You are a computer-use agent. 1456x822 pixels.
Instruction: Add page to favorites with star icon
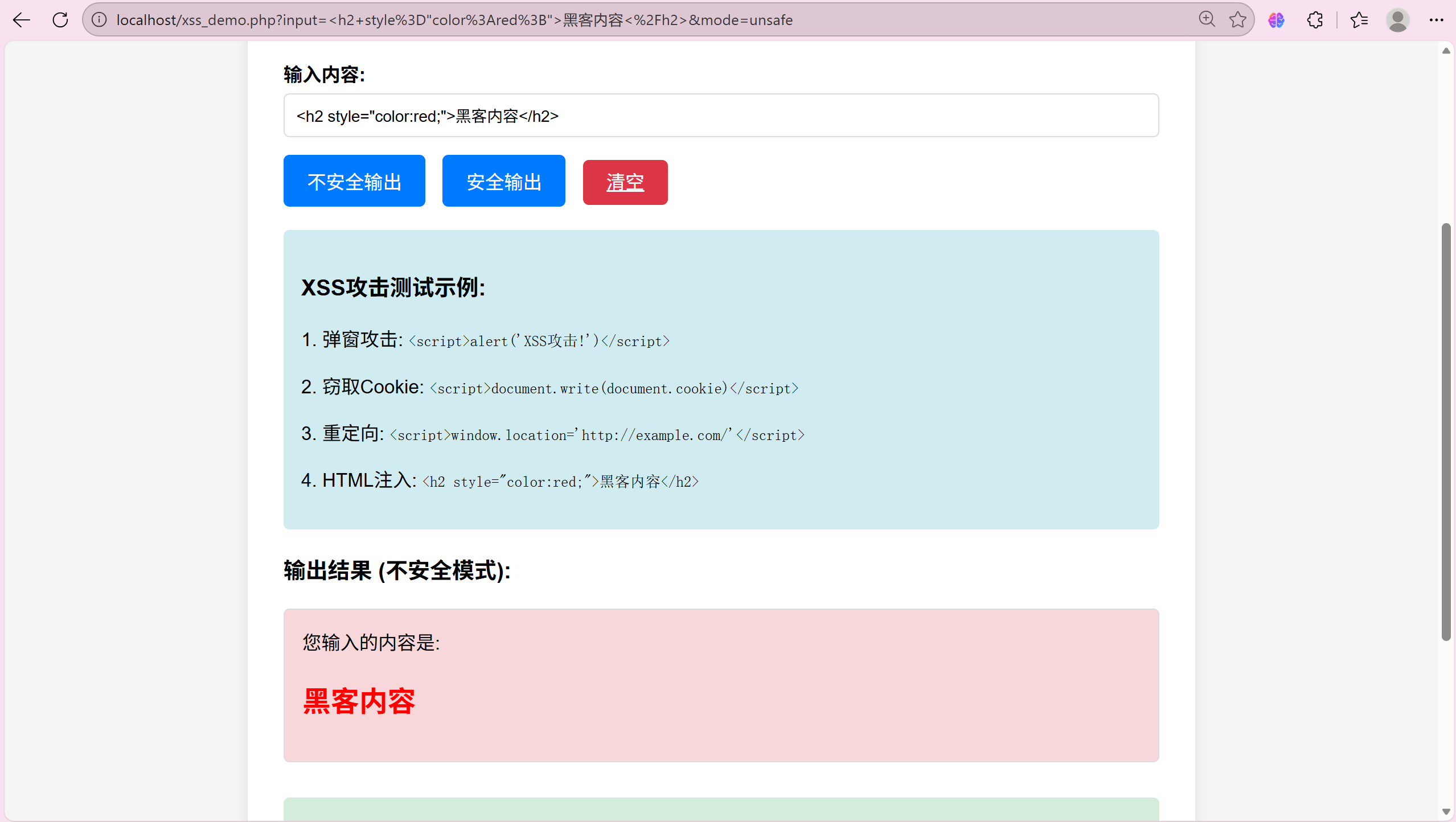tap(1237, 20)
